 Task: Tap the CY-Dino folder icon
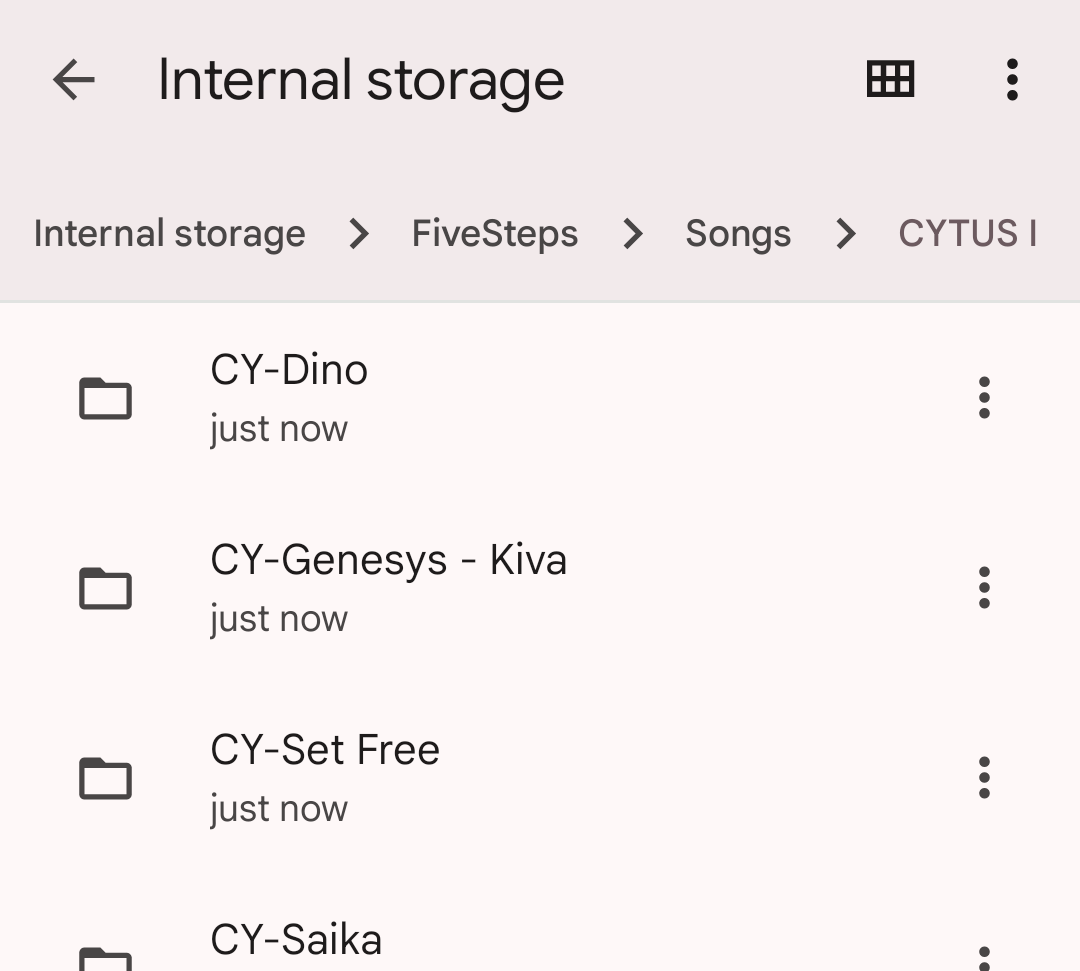pyautogui.click(x=106, y=398)
